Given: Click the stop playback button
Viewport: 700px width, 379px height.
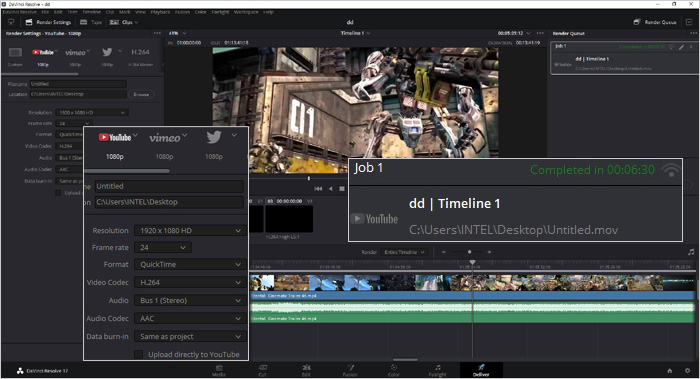Looking at the screenshot, I should (342, 189).
